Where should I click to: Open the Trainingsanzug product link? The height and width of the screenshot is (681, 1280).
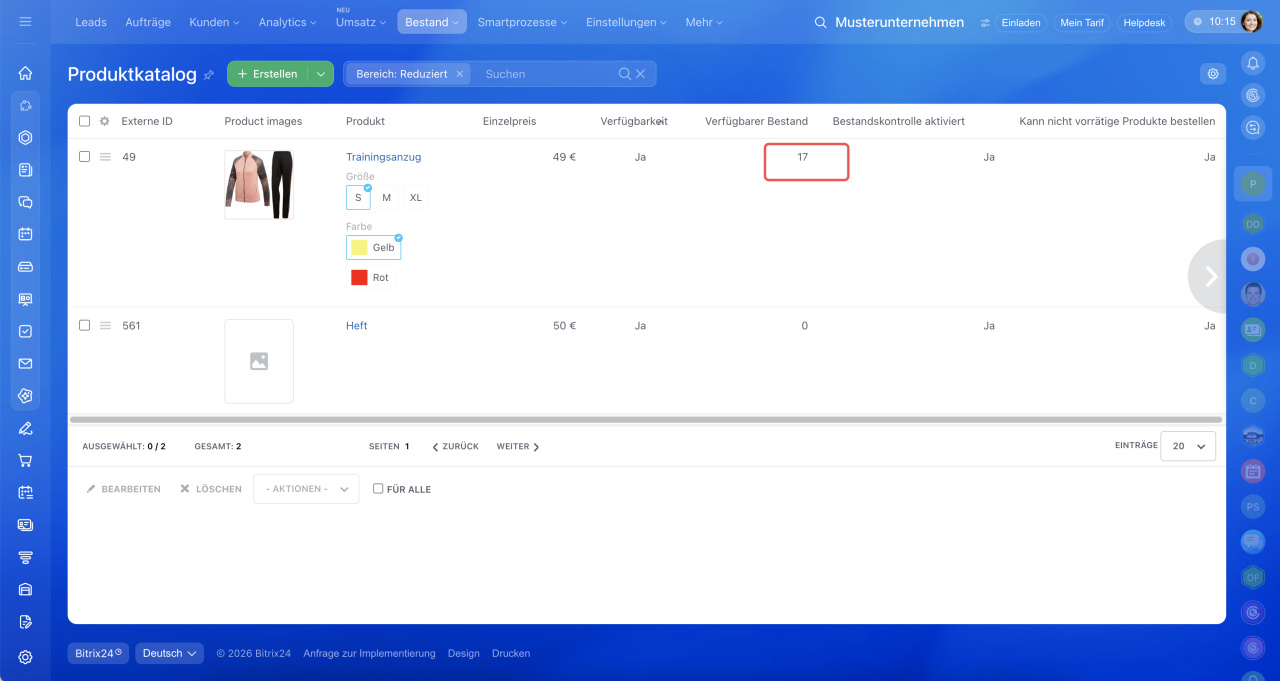(383, 157)
